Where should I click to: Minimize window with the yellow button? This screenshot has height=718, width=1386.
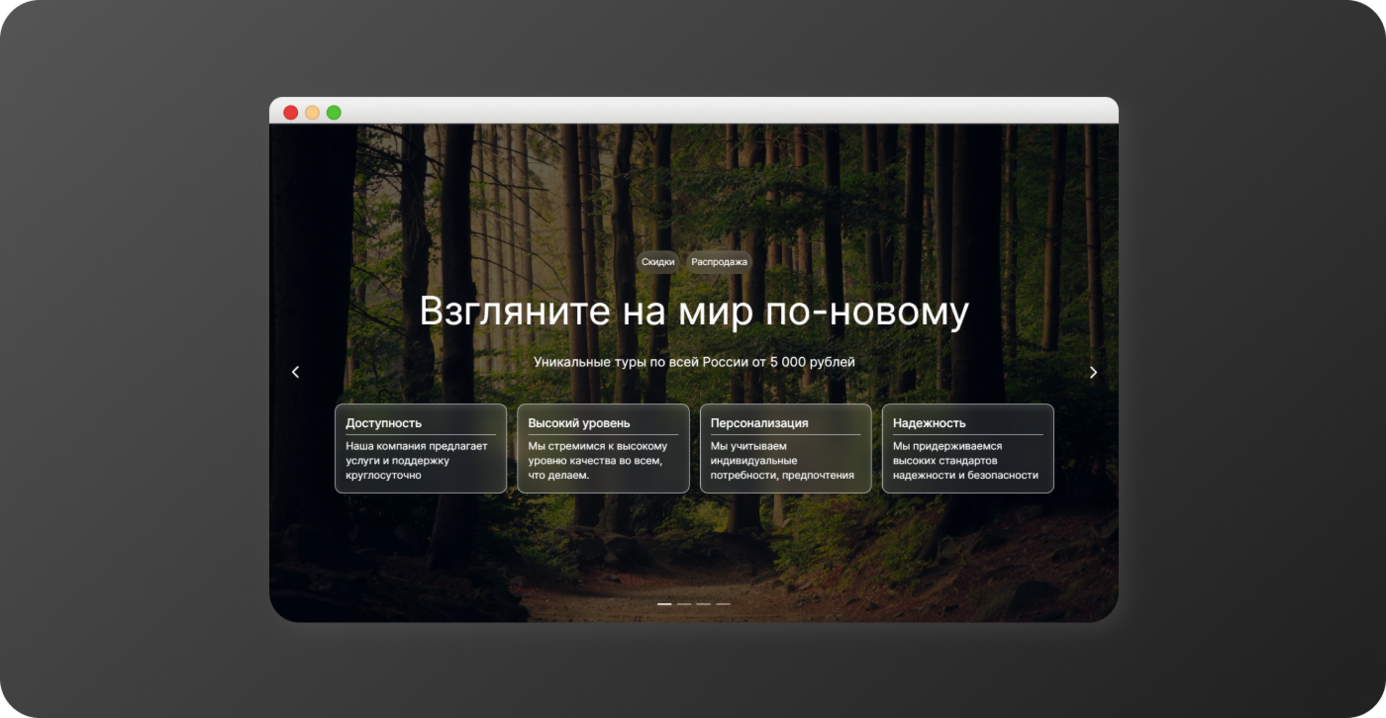pyautogui.click(x=312, y=112)
